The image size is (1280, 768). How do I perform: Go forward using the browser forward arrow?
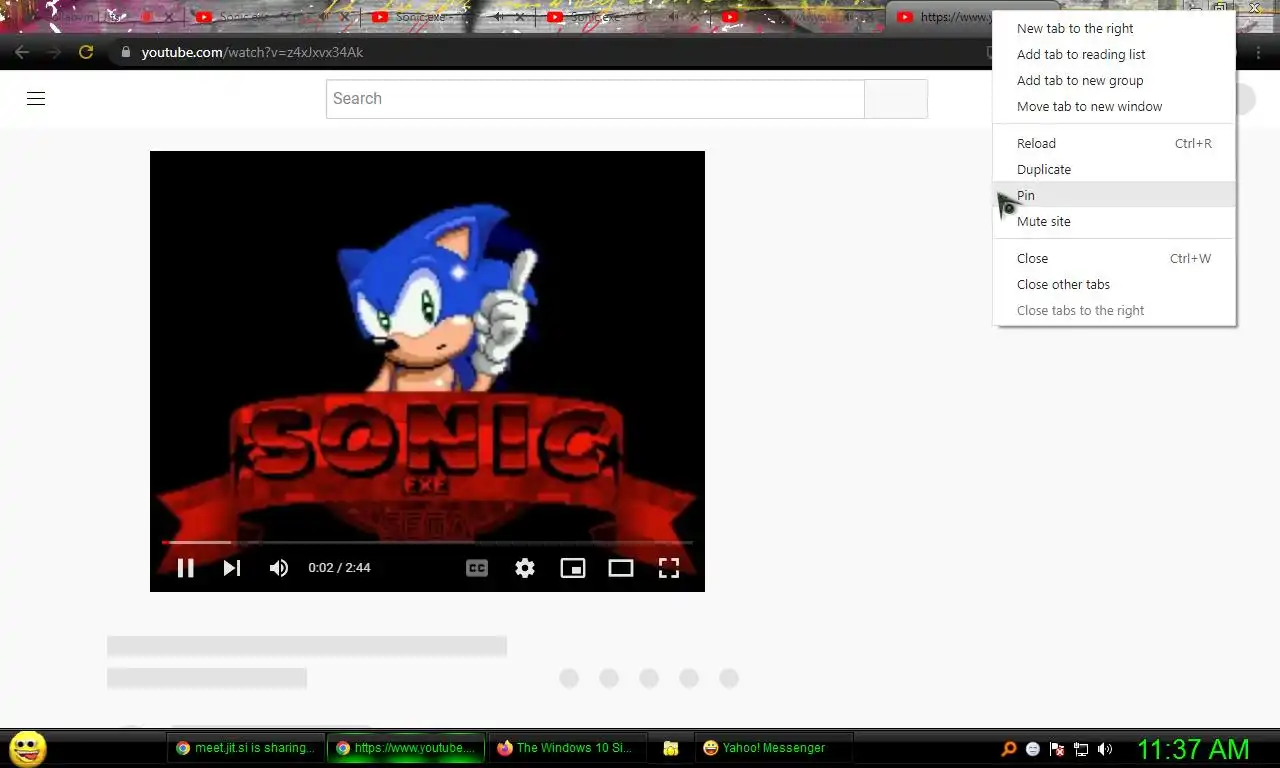pyautogui.click(x=54, y=52)
